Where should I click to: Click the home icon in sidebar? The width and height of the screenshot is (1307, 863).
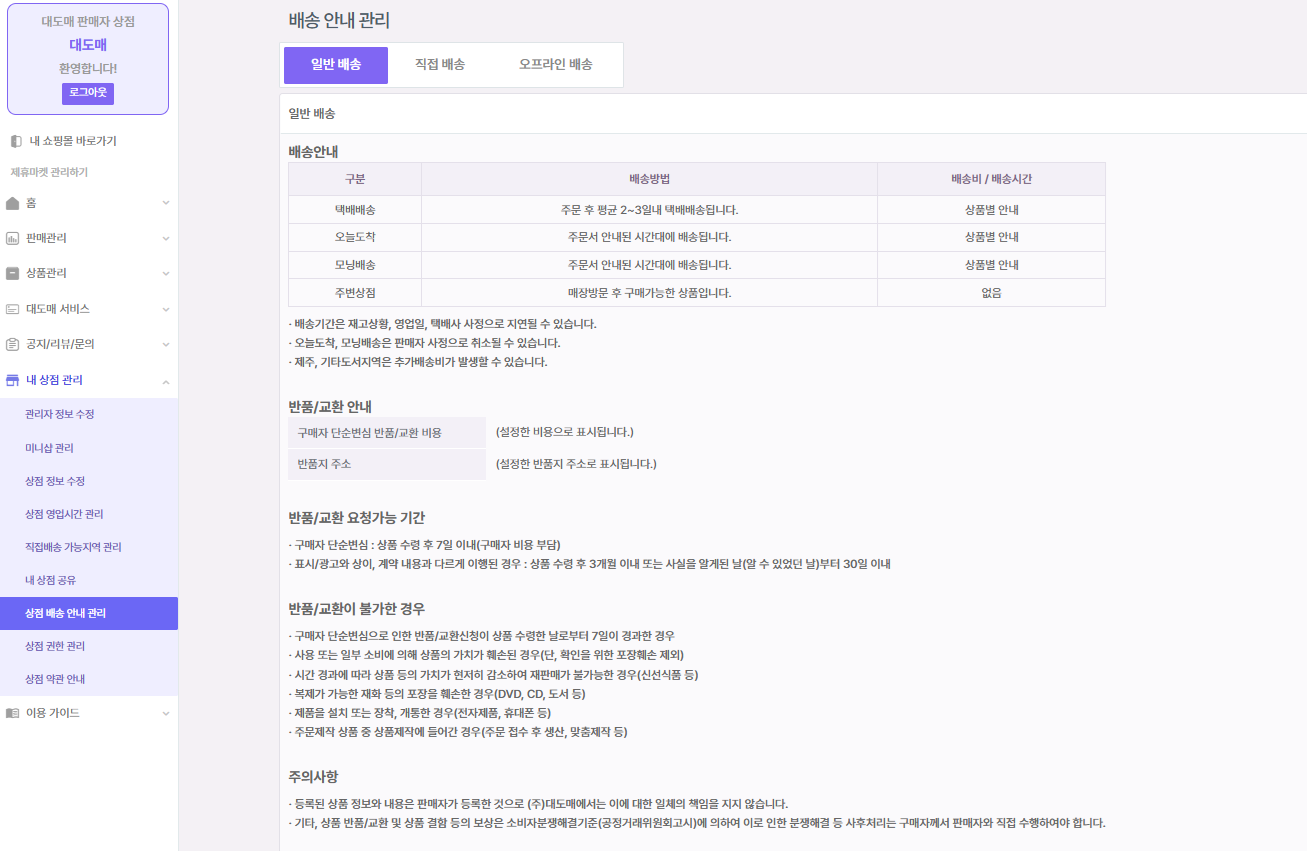[13, 203]
